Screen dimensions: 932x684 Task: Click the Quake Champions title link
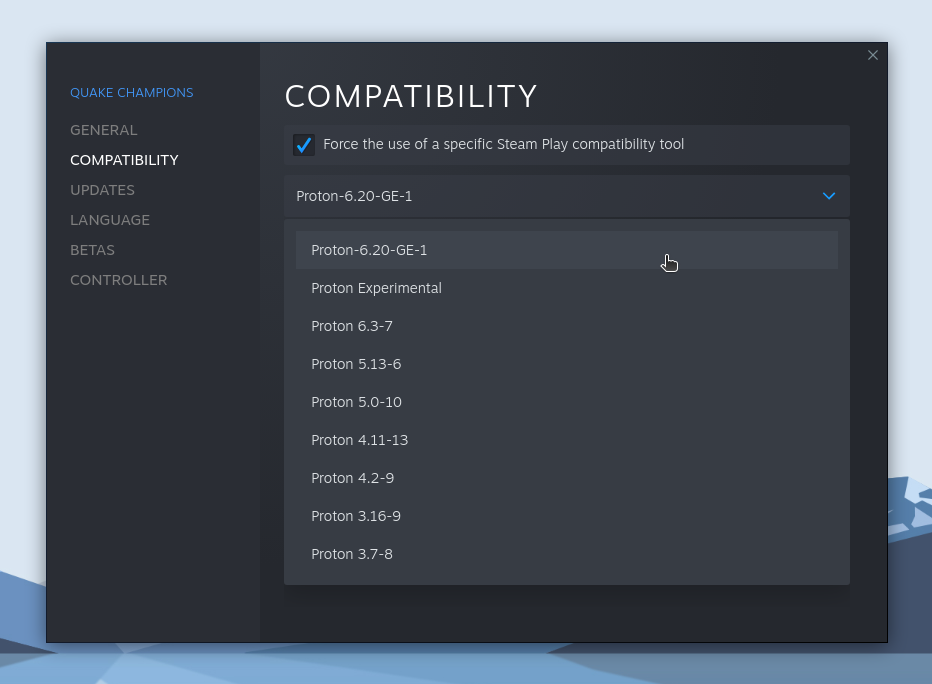131,93
